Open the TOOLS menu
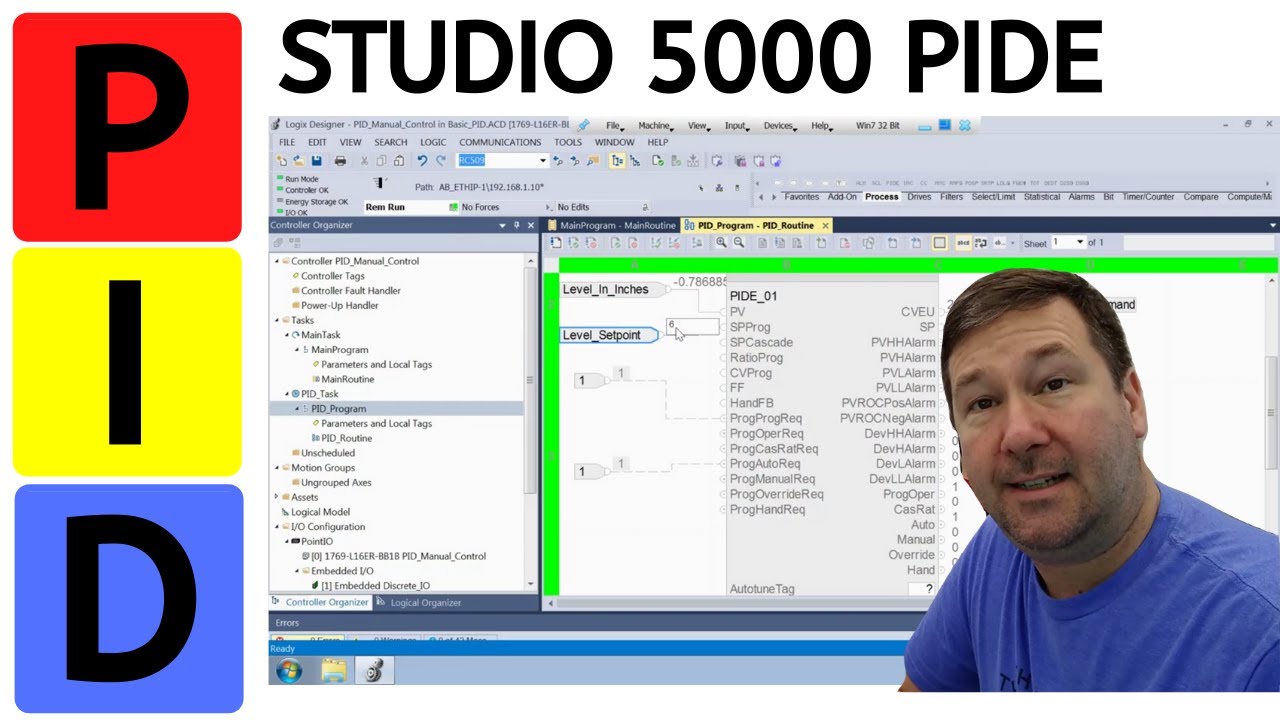Image resolution: width=1280 pixels, height=720 pixels. click(568, 142)
